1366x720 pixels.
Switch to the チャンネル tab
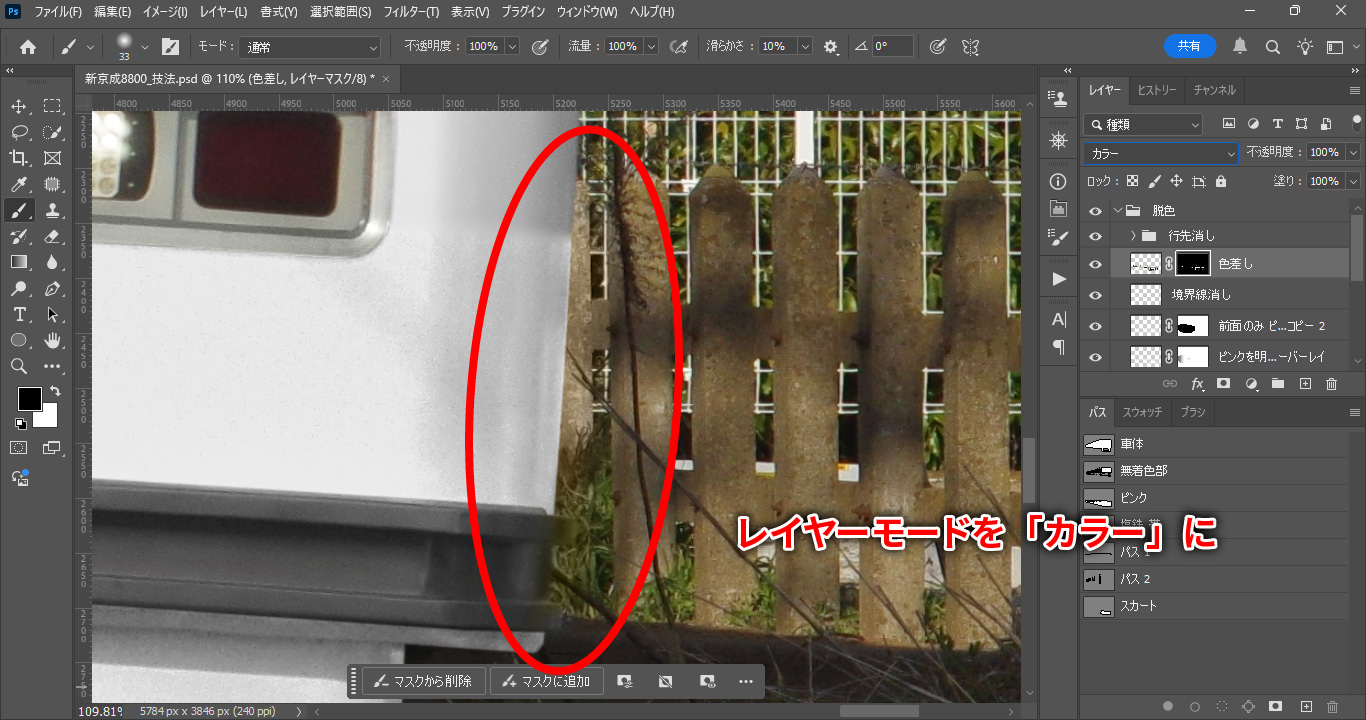pos(1214,90)
